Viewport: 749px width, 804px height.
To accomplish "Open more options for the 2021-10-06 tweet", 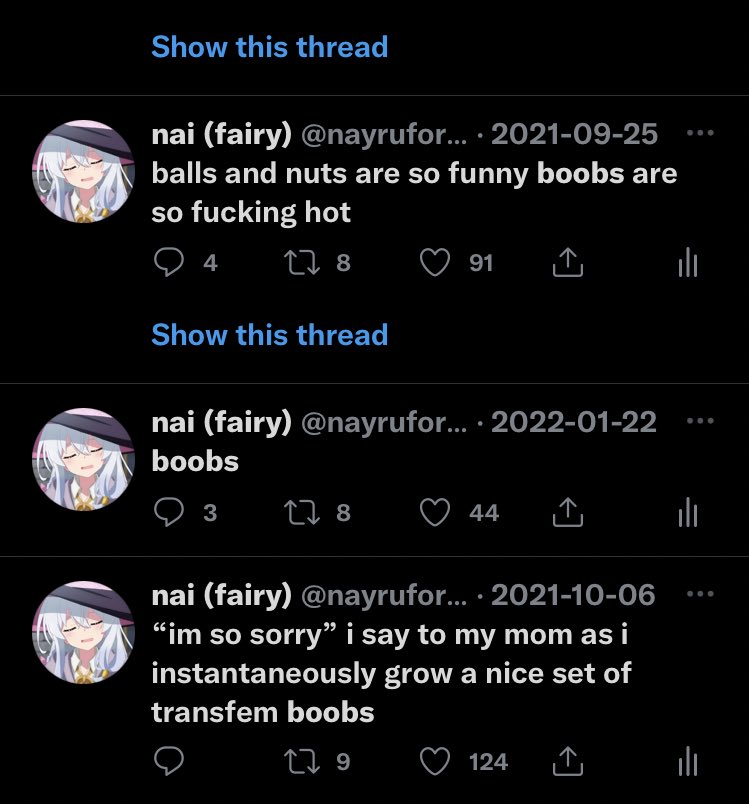I will 700,594.
